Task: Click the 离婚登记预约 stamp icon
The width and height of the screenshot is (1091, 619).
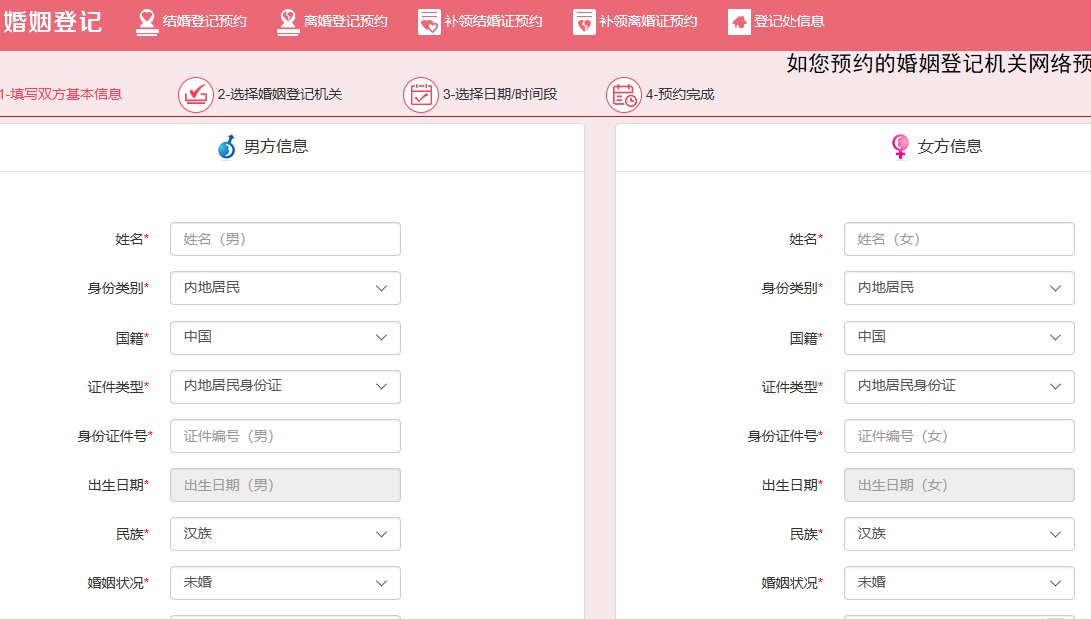Action: pyautogui.click(x=288, y=21)
